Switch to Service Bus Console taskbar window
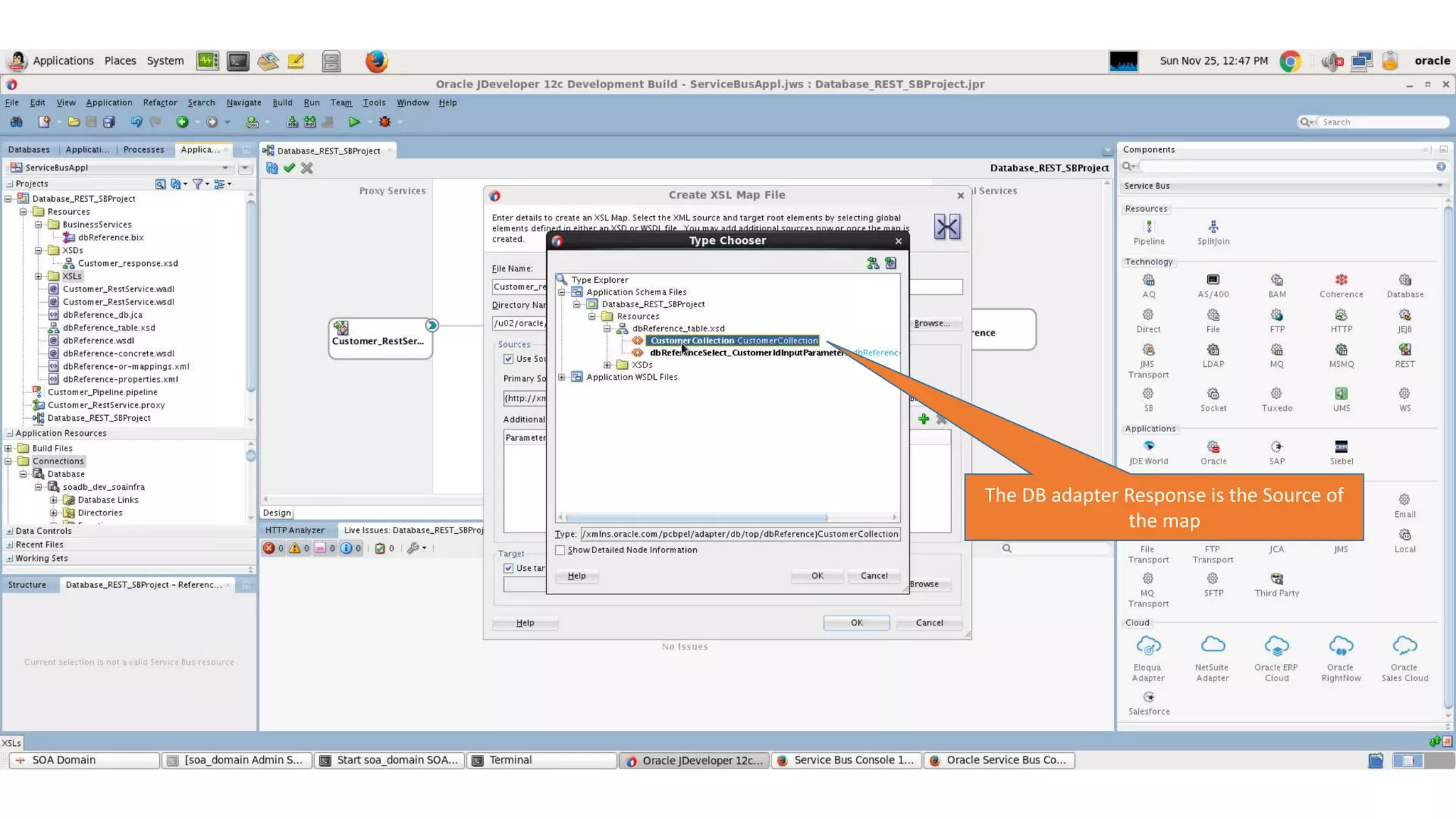Image resolution: width=1456 pixels, height=819 pixels. pyautogui.click(x=846, y=760)
